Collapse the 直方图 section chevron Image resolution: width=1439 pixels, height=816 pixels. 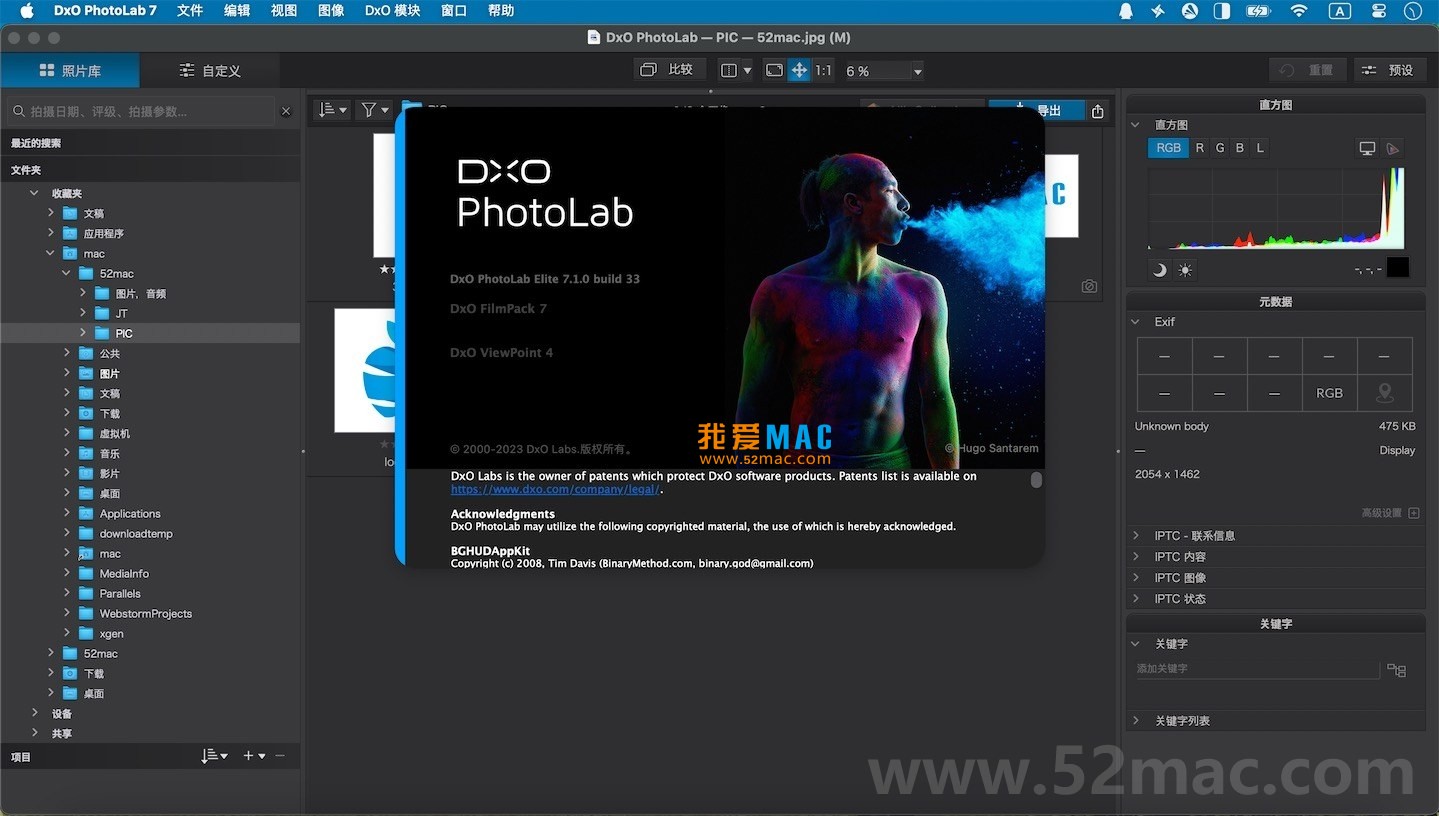[x=1136, y=125]
